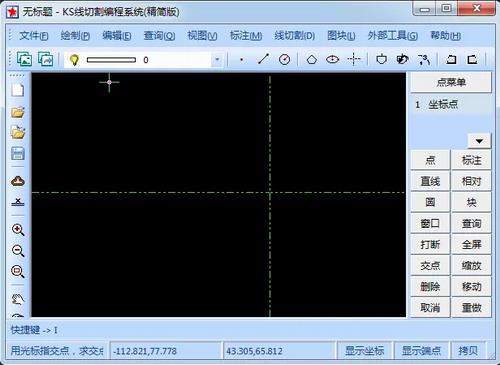Click the 相对 button
This screenshot has width=500, height=365.
(471, 181)
